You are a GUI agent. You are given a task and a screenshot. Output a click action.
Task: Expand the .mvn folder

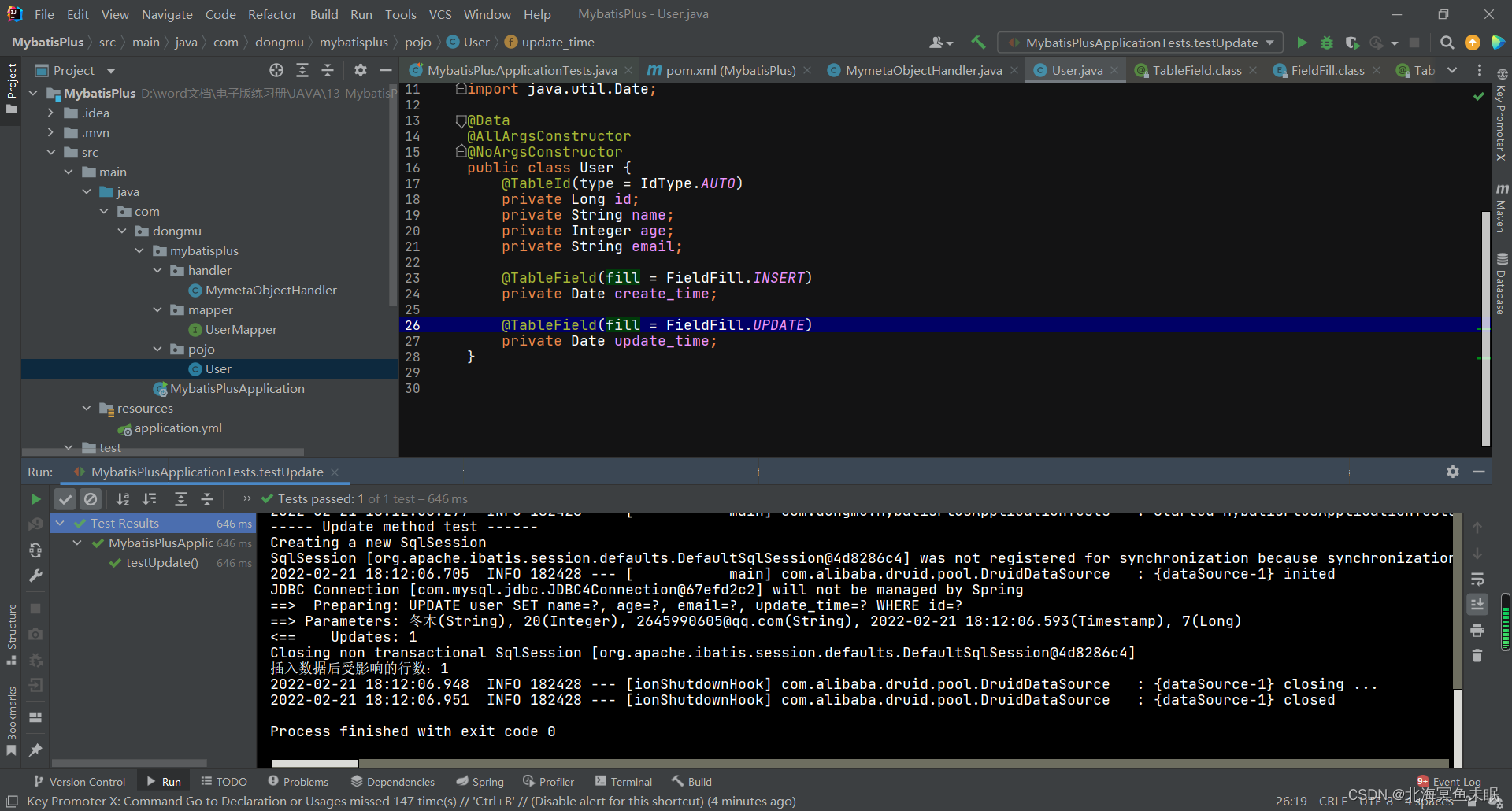[51, 132]
